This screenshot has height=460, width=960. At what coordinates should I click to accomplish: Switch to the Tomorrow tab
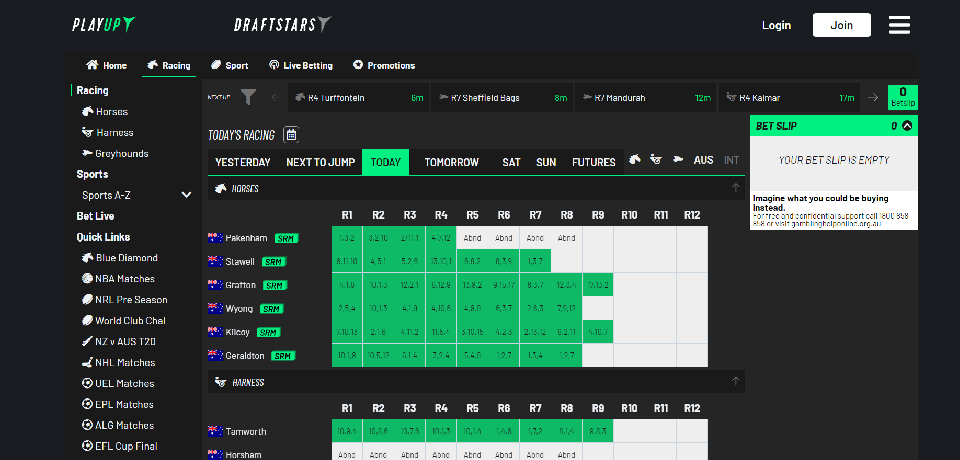point(451,162)
